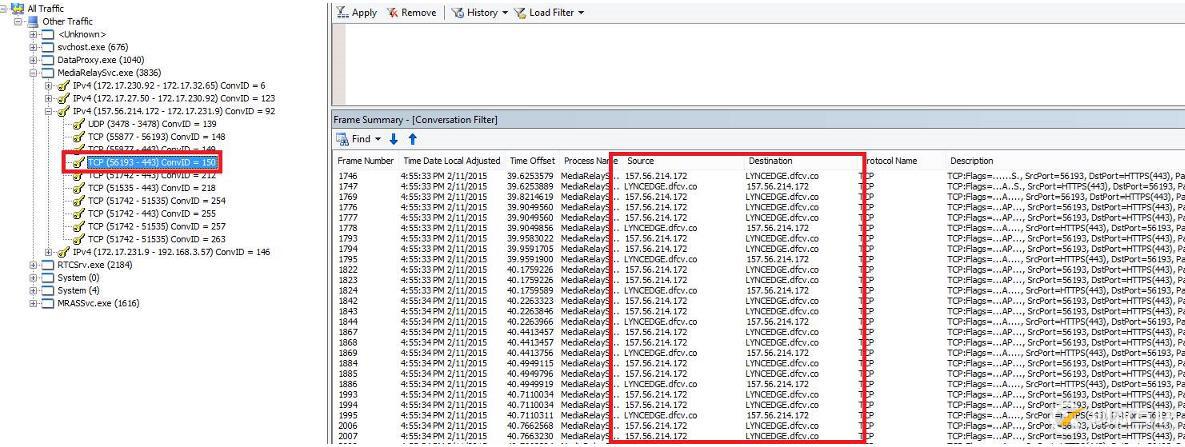Select TCP (56193 - 443) ConvID = 150

click(151, 162)
